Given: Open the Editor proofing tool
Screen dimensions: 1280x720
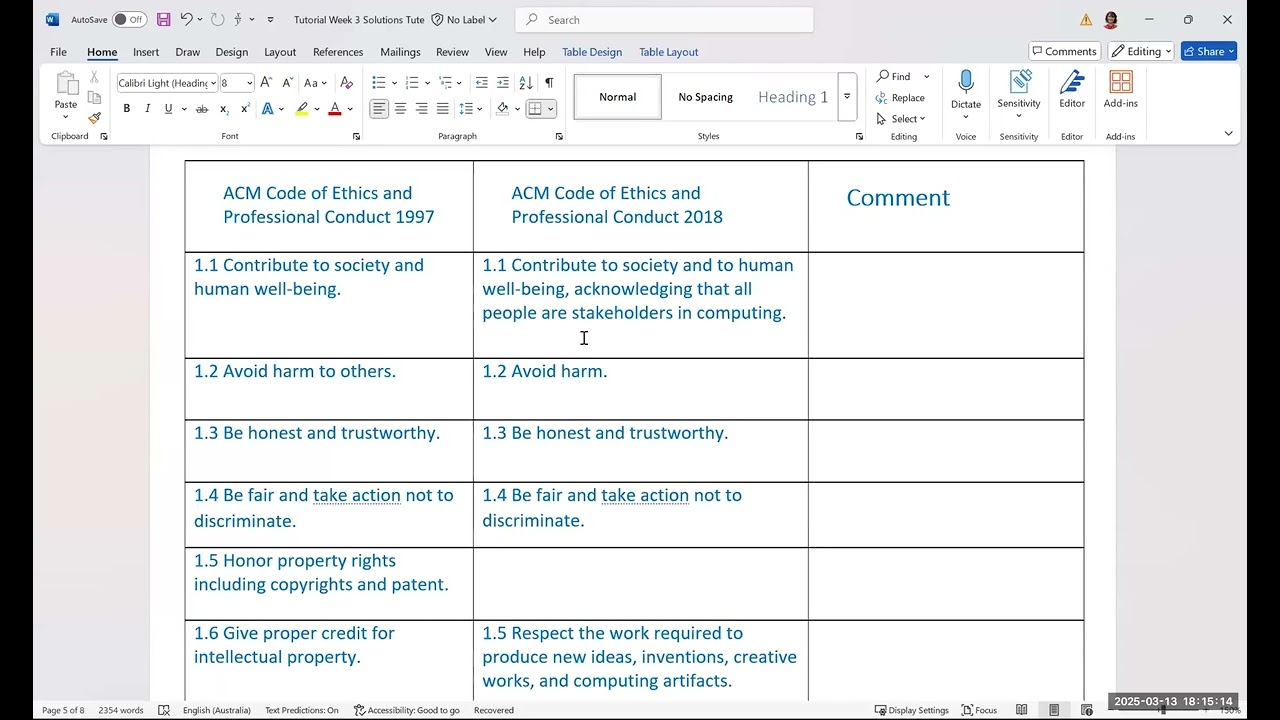Looking at the screenshot, I should pyautogui.click(x=1072, y=90).
